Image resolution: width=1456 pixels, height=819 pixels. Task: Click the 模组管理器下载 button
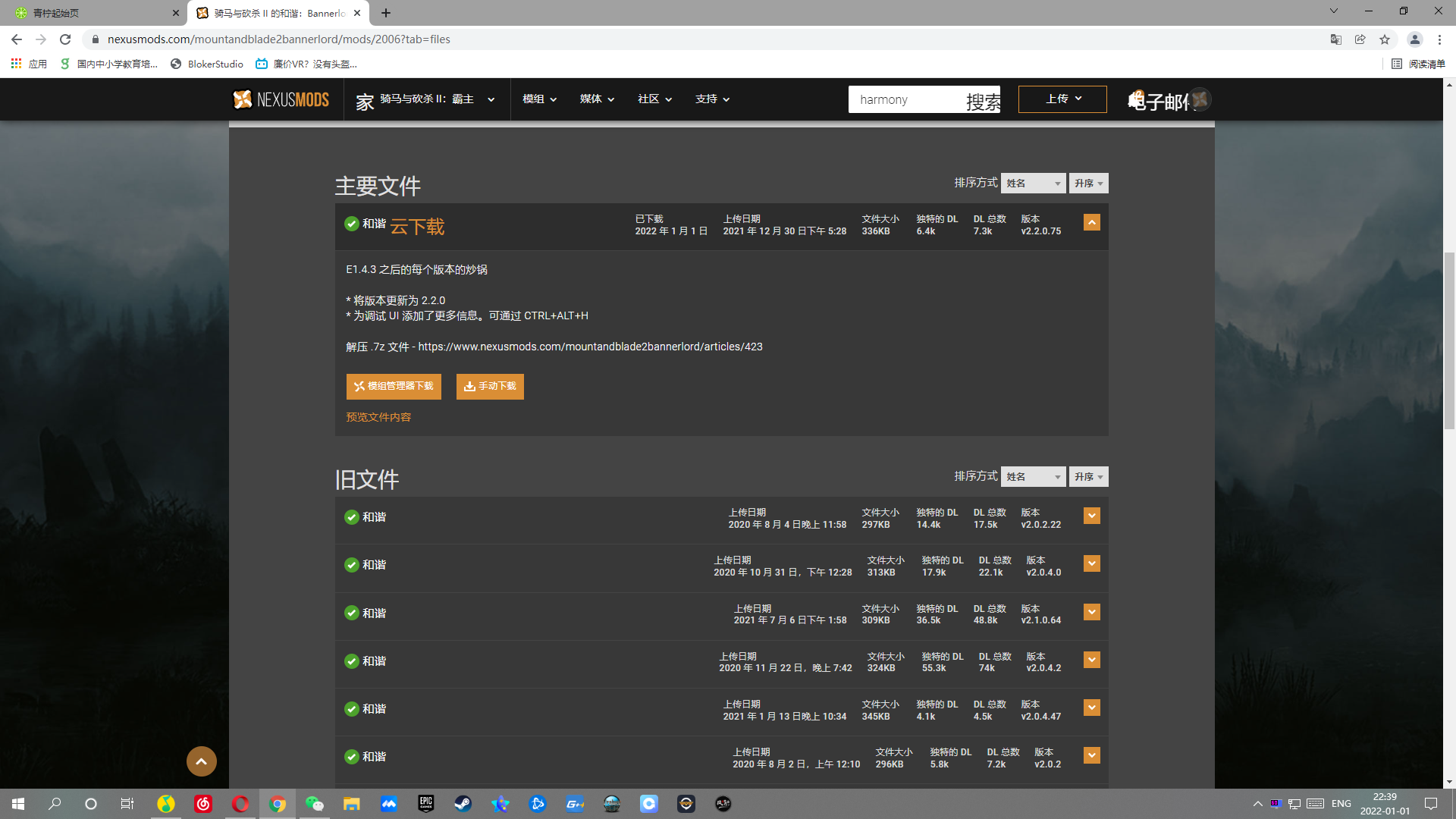tap(394, 386)
